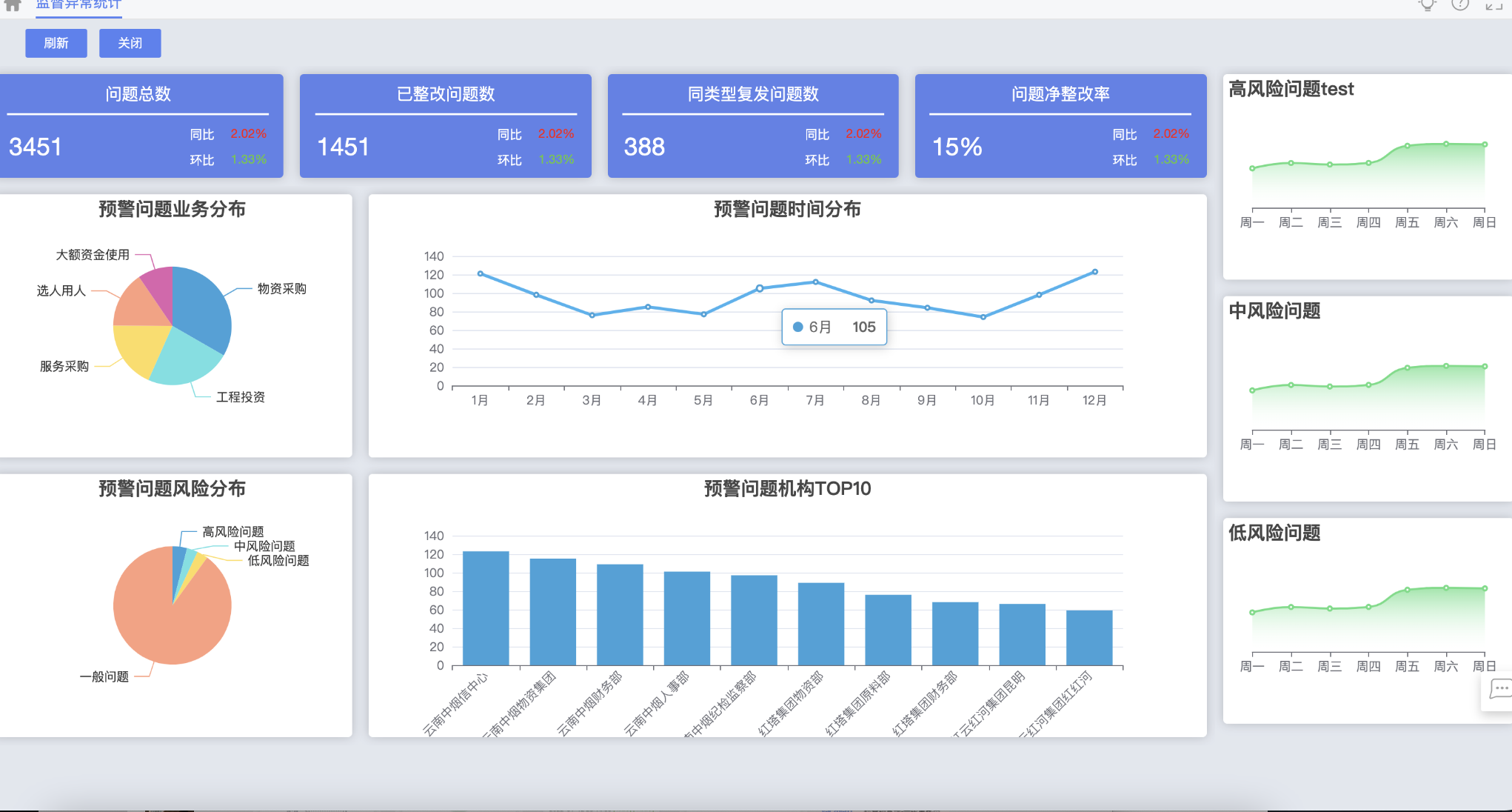Screen dimensions: 1512x812
Task: Click the 物资采购 pie label
Action: tap(282, 288)
